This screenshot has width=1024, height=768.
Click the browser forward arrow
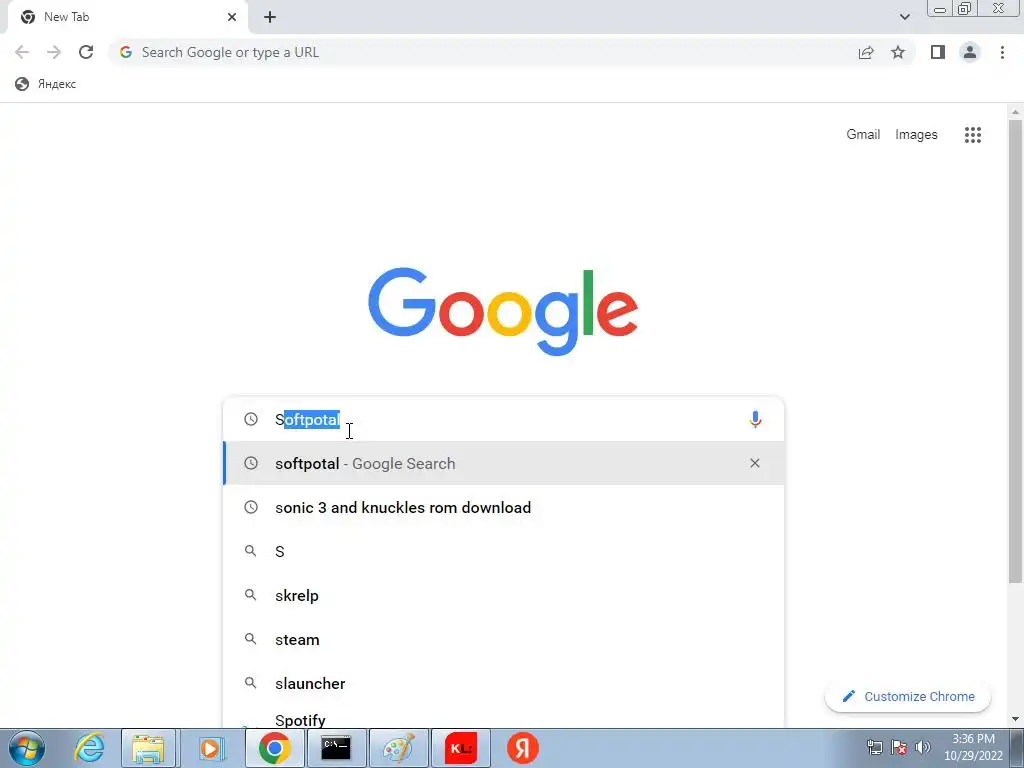[x=54, y=52]
